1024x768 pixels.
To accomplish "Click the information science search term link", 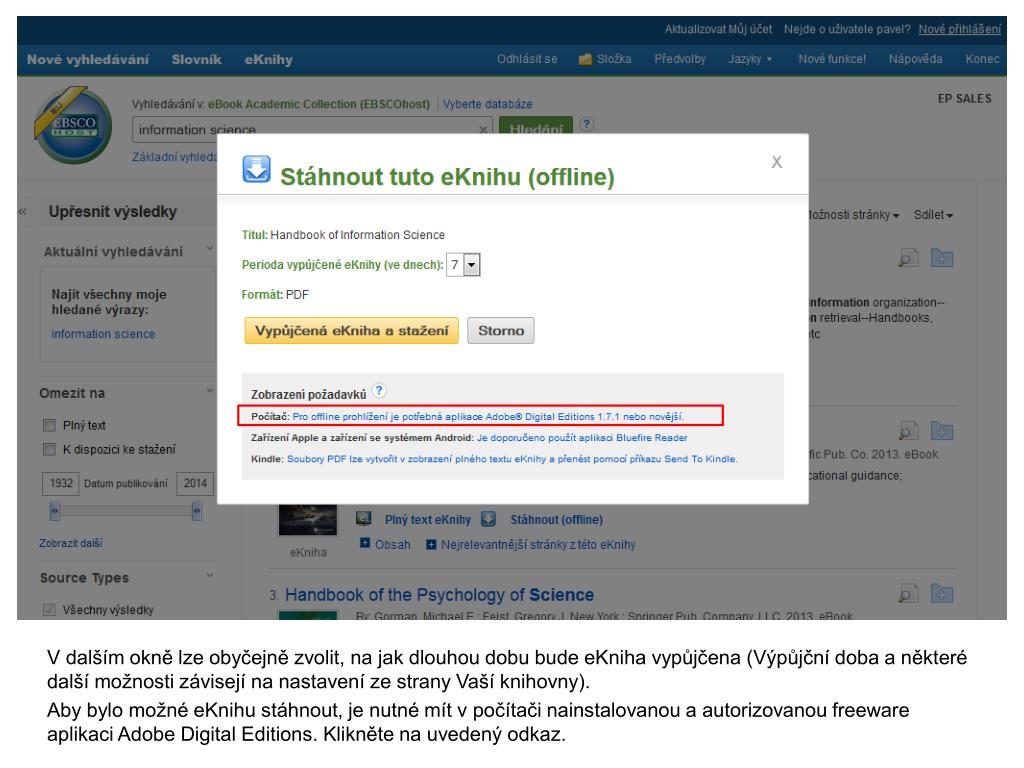I will (103, 334).
